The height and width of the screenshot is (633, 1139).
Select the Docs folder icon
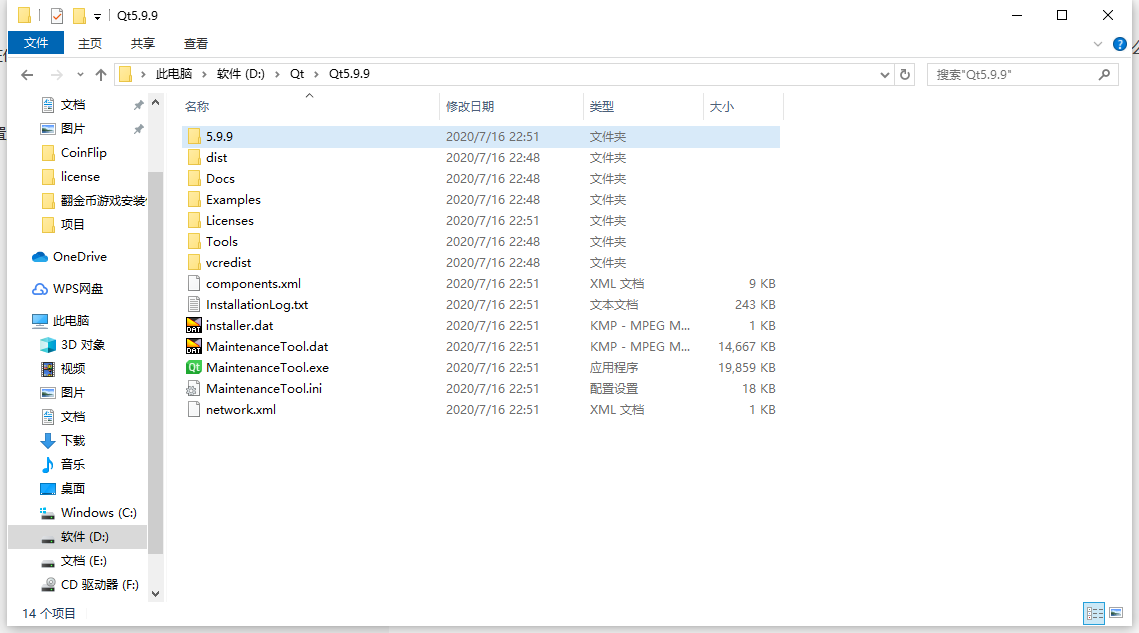click(x=194, y=178)
